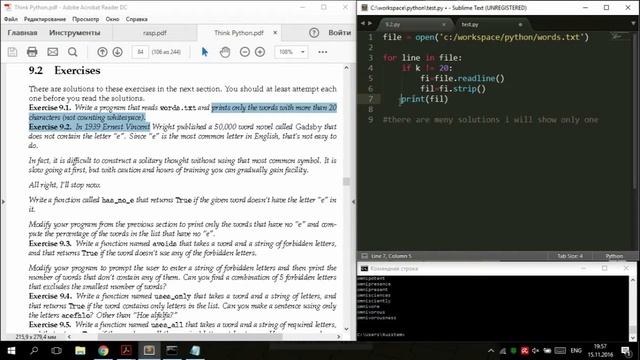
Task: Click the email envelope icon in Acrobat
Action: (53, 52)
